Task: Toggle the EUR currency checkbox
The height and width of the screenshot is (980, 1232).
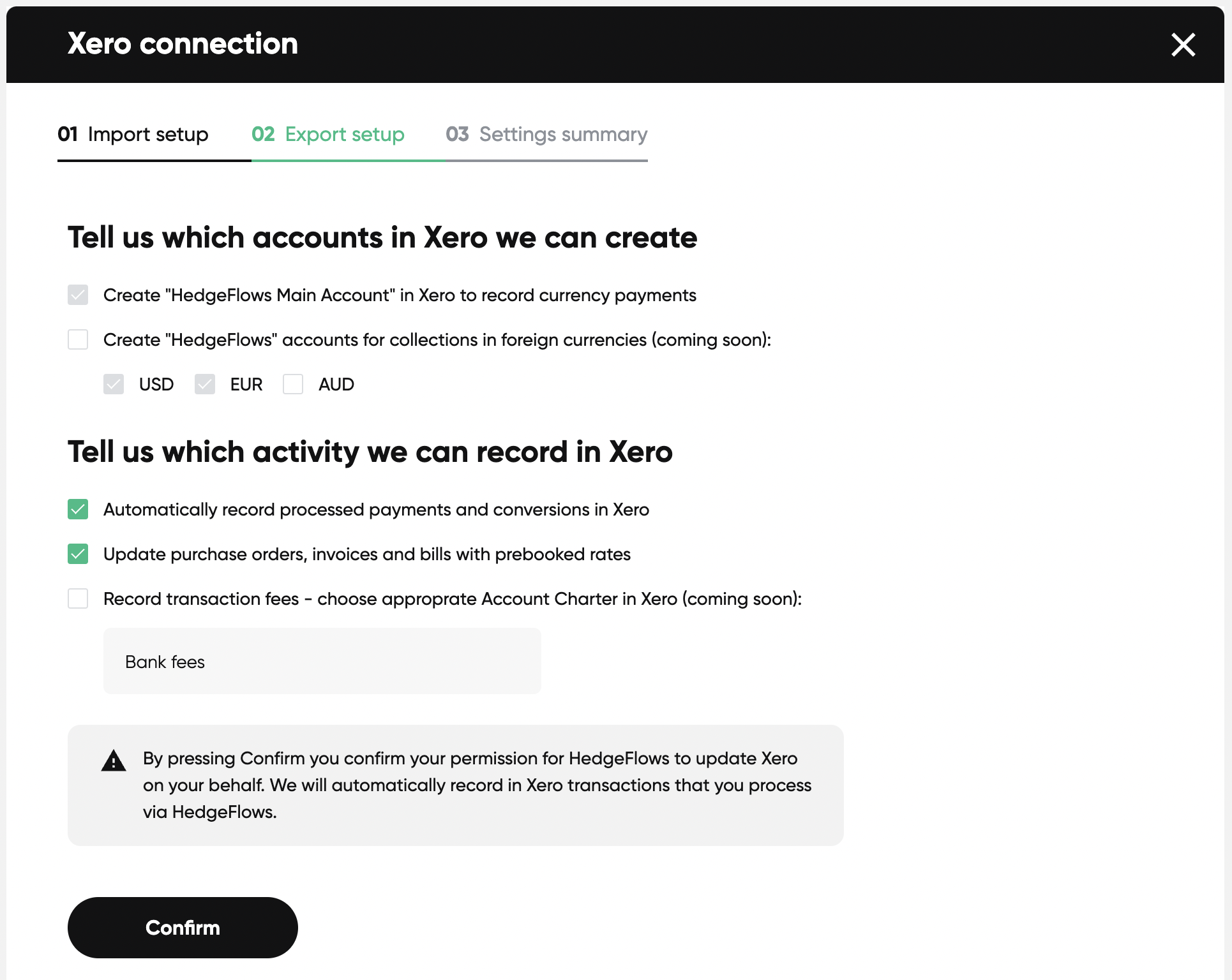Action: pos(205,384)
